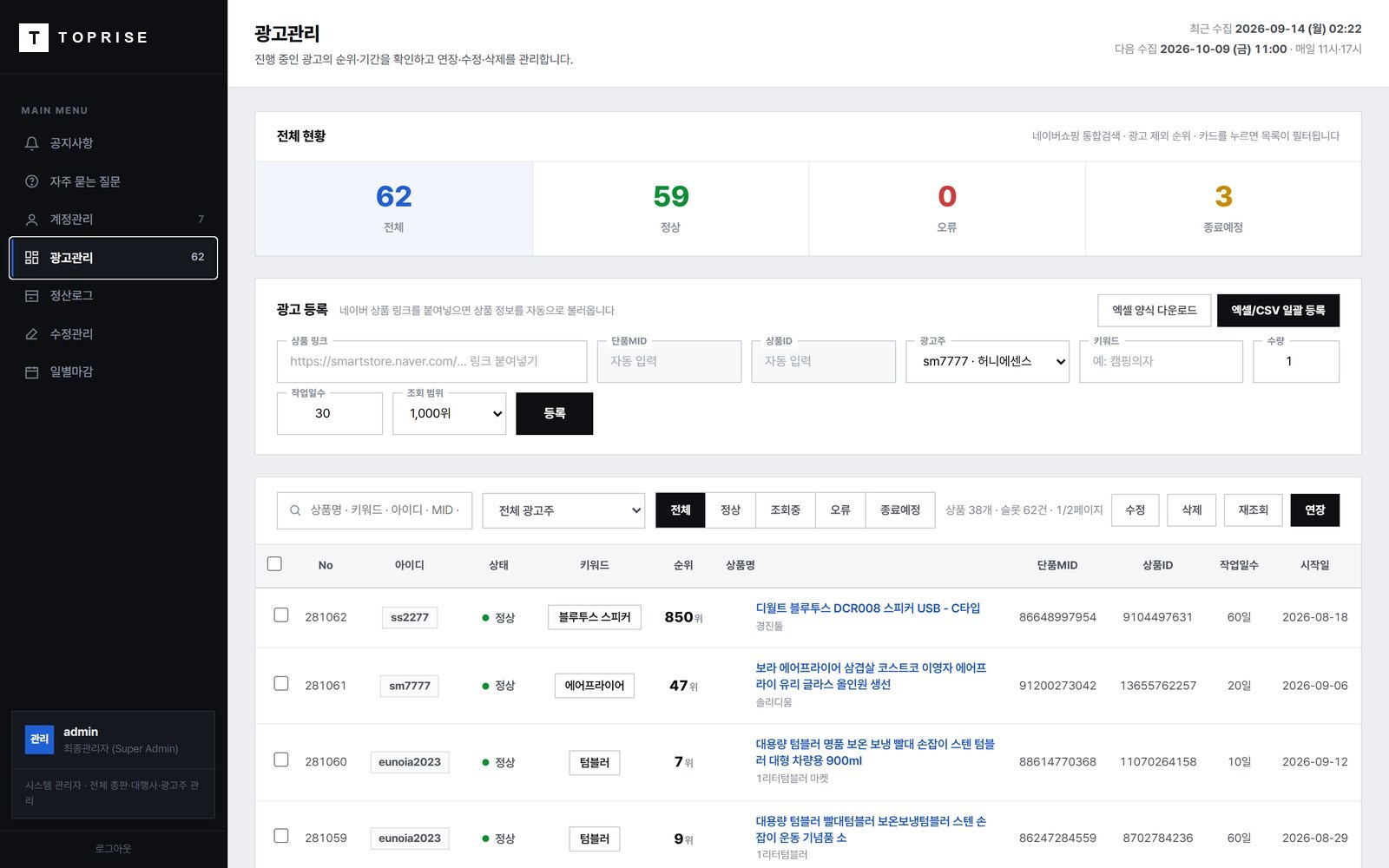
Task: Open product link 디월트 블루투스 DCR008 스피커
Action: pyautogui.click(x=868, y=608)
